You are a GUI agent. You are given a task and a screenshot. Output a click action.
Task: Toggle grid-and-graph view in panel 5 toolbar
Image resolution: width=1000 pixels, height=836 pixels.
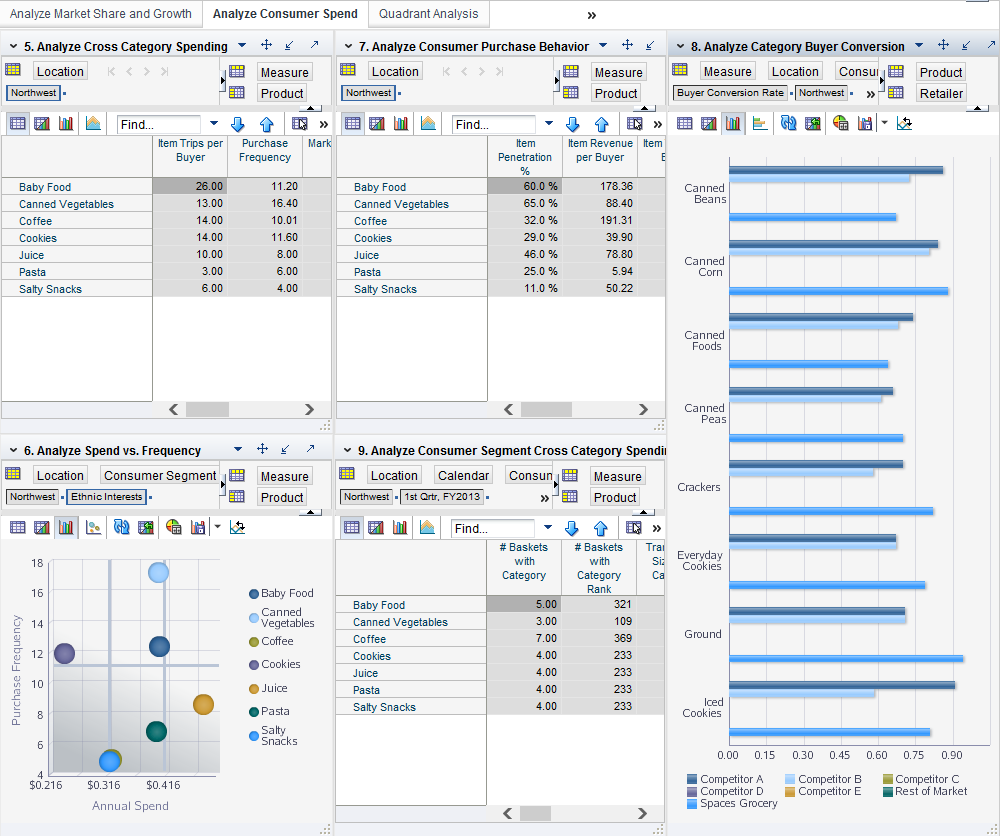coord(42,123)
